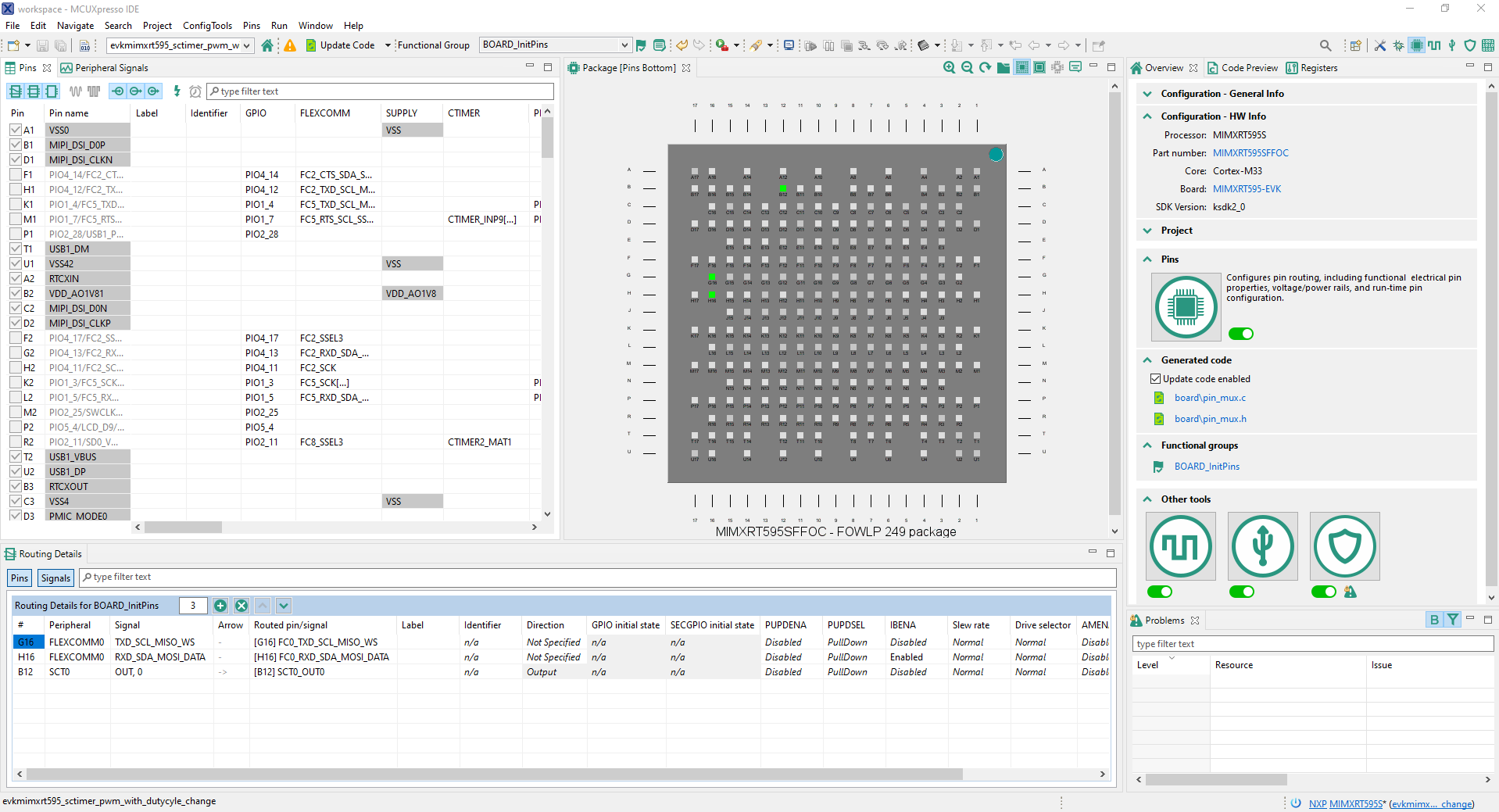This screenshot has width=1499, height=812.
Task: Open the Functional Group BOARD_InitPins dropdown
Action: 624,45
